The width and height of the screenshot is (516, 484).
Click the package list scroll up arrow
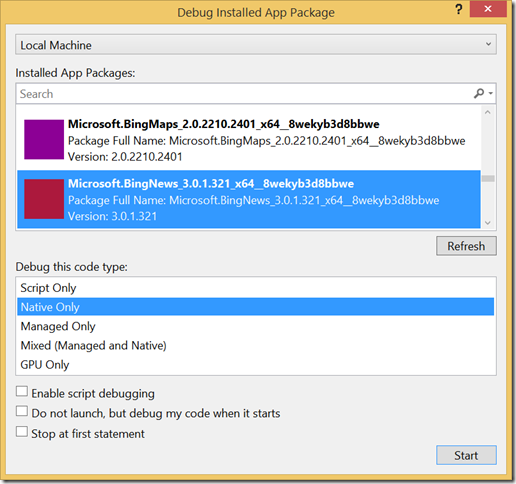pyautogui.click(x=488, y=112)
